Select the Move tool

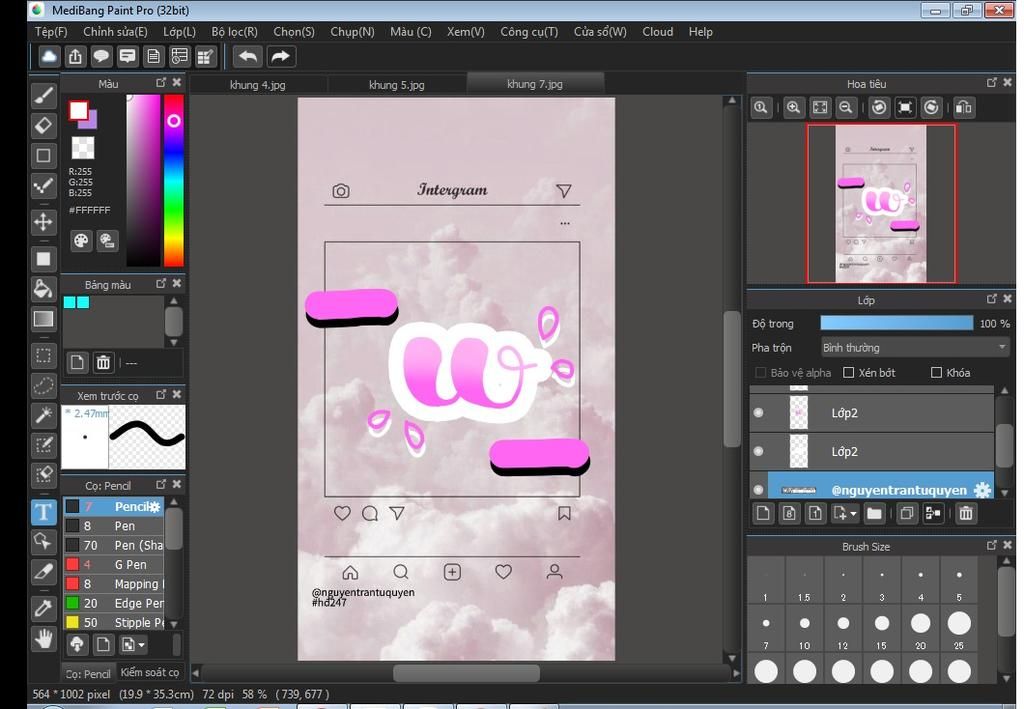43,222
